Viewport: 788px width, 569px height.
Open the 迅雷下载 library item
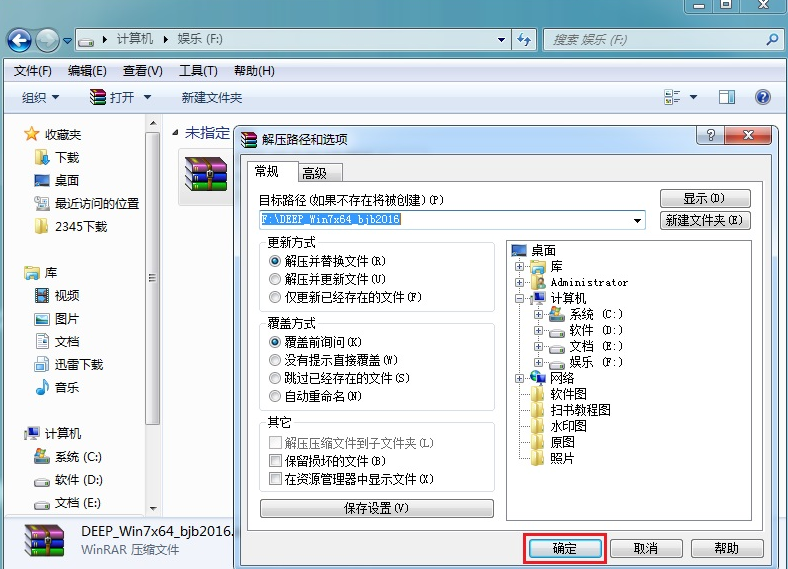tap(78, 364)
